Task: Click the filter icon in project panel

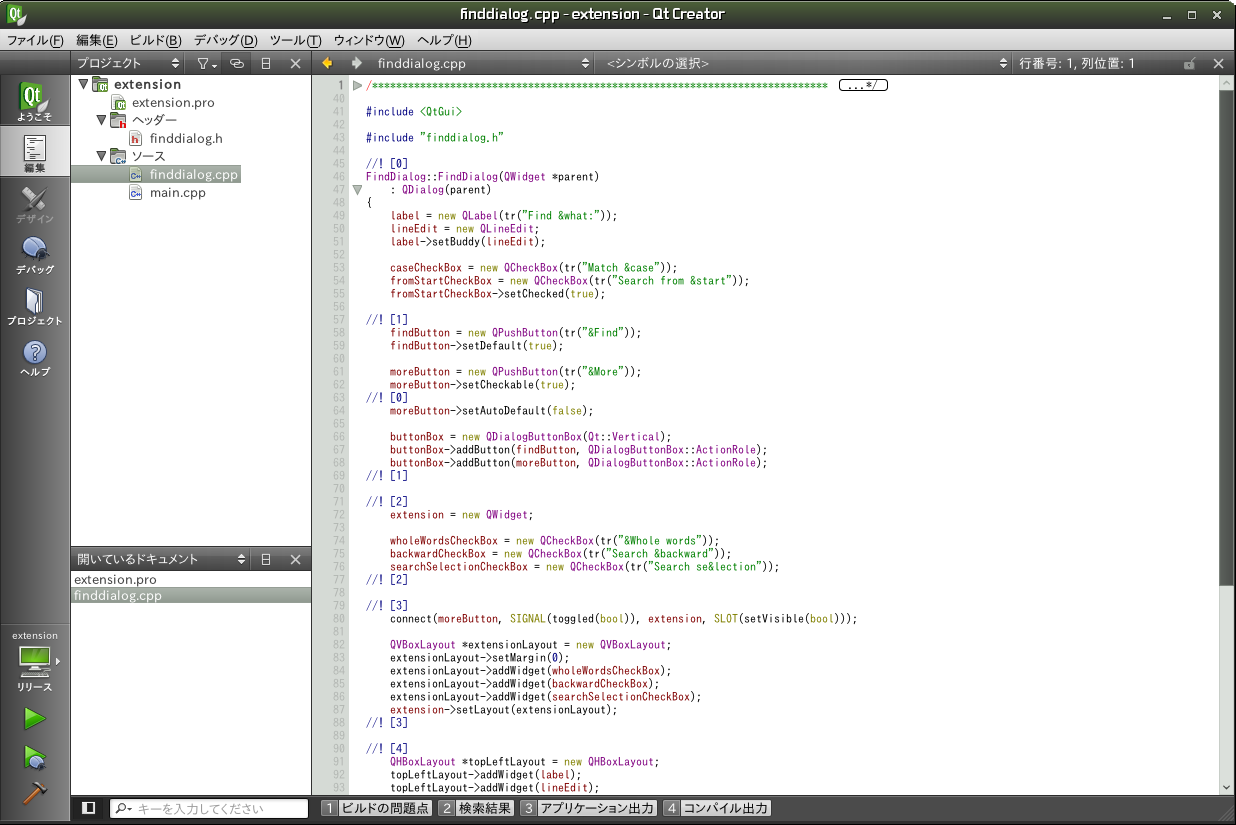Action: click(x=205, y=63)
